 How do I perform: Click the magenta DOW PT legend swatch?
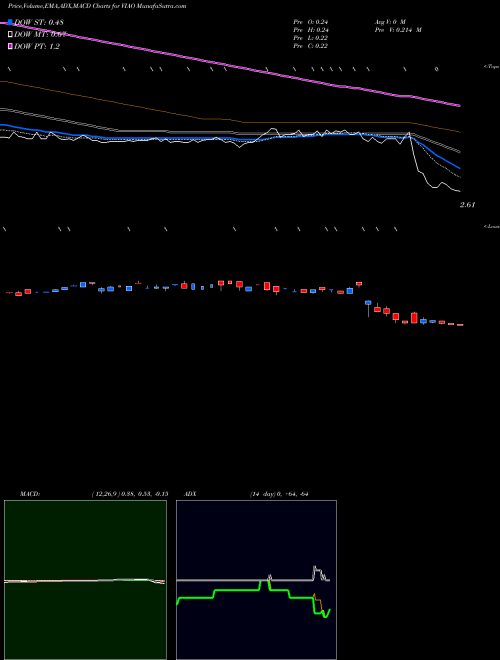[10, 46]
